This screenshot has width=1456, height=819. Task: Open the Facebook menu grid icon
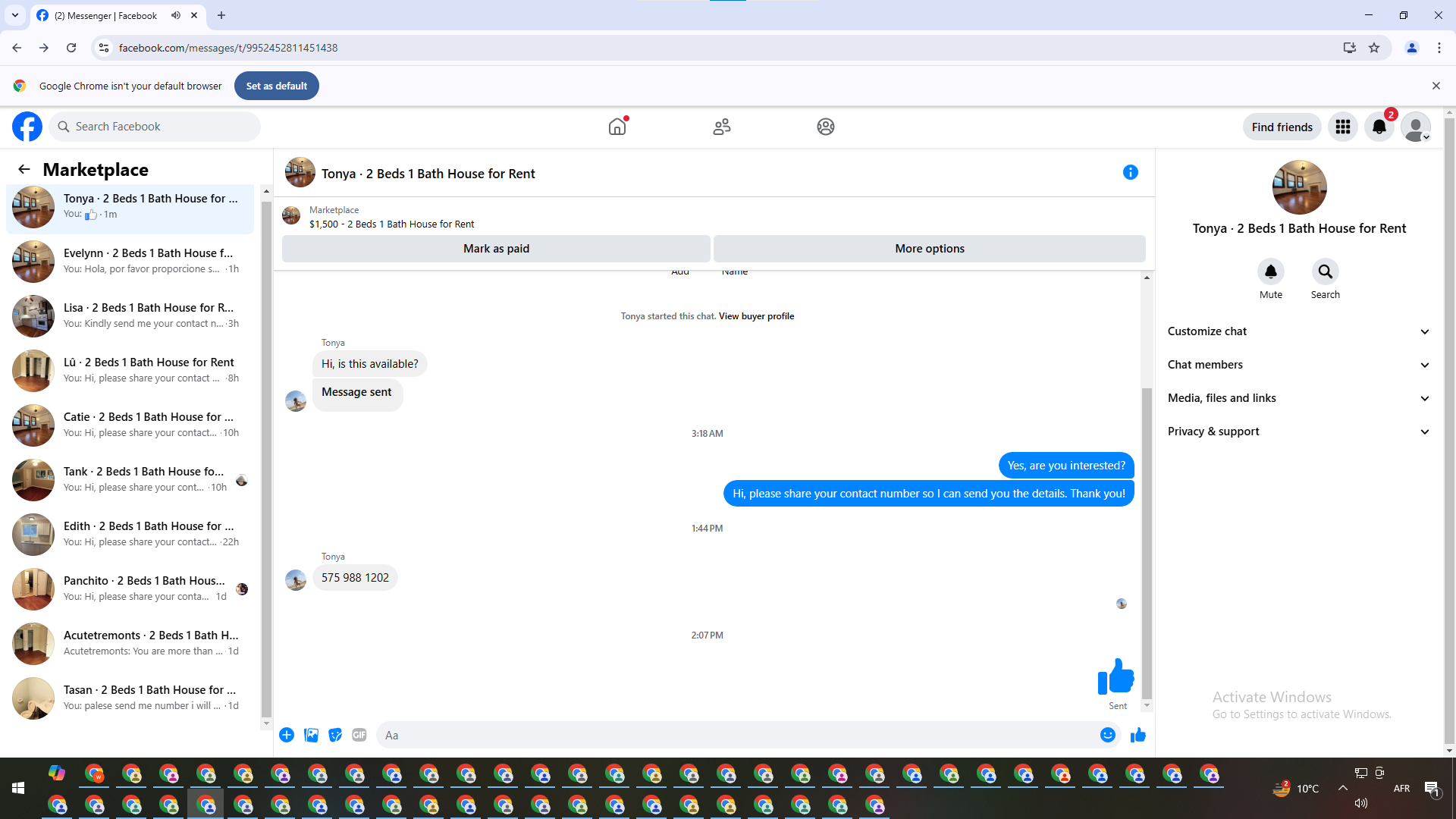1343,127
